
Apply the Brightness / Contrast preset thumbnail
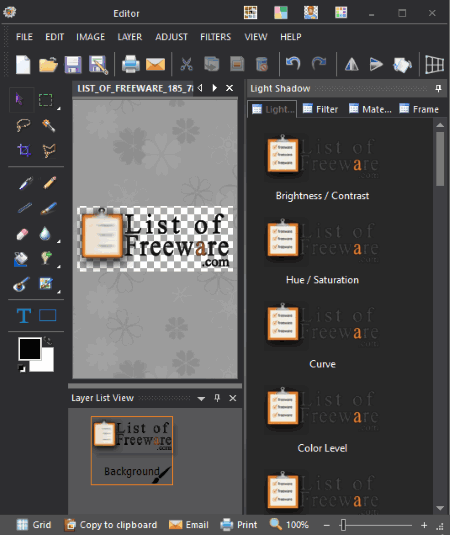click(322, 157)
